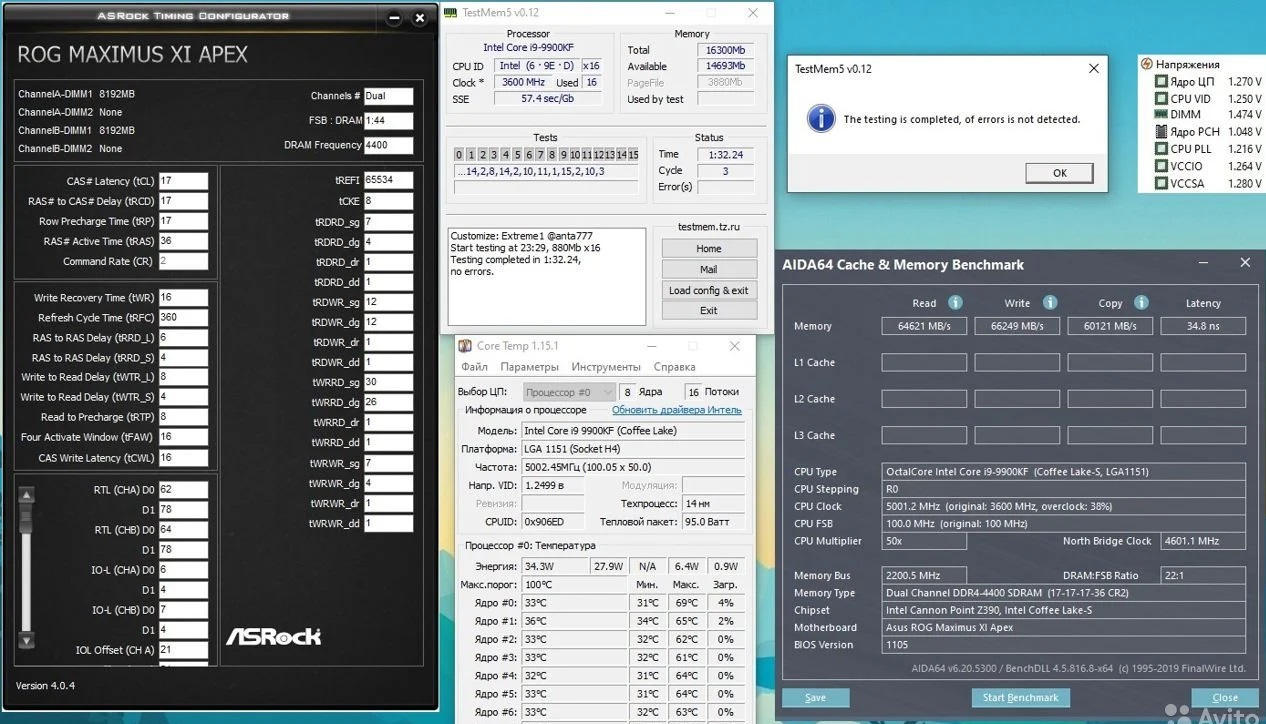Click the blue information icon in TestMem5 dialog
1266x724 pixels.
(821, 118)
